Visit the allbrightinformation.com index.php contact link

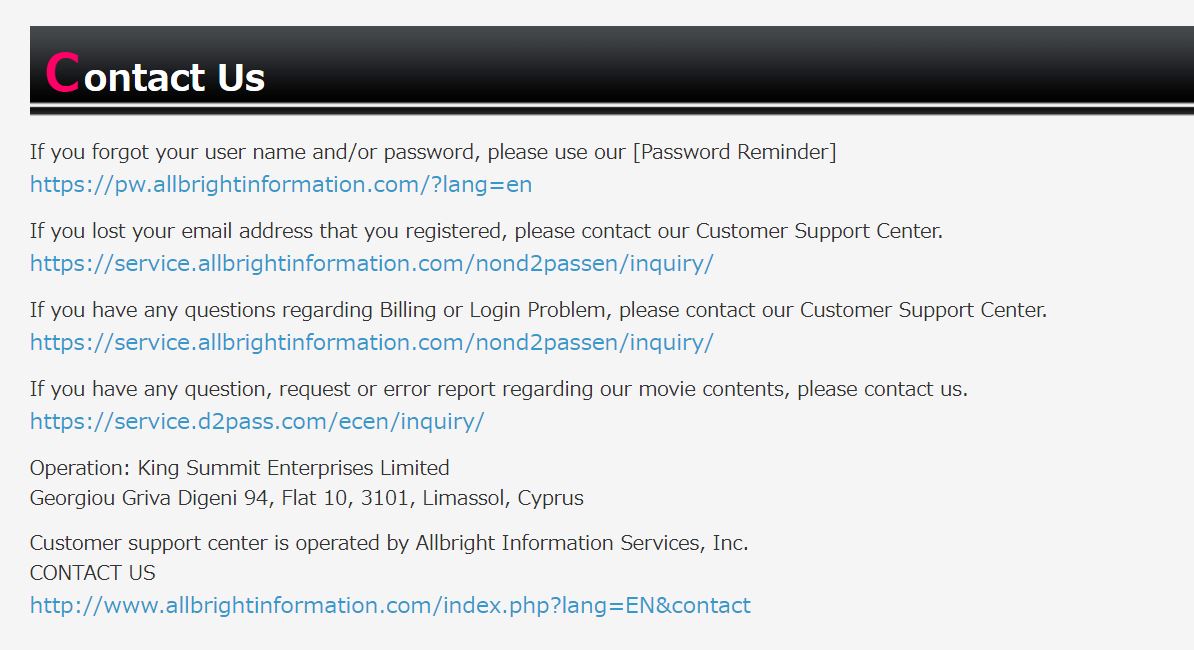(390, 606)
